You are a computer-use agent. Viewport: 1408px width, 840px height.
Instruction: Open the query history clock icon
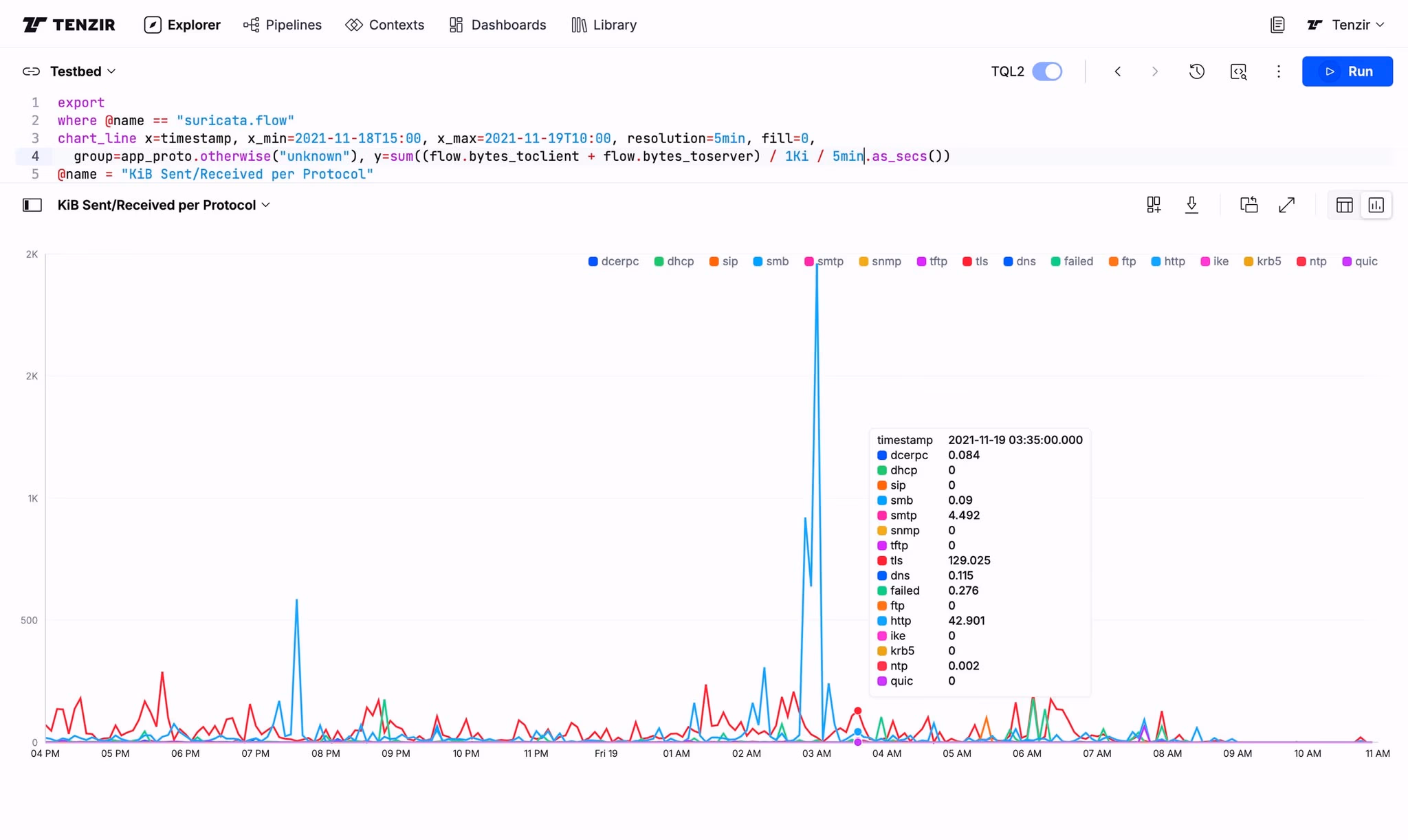[x=1197, y=71]
